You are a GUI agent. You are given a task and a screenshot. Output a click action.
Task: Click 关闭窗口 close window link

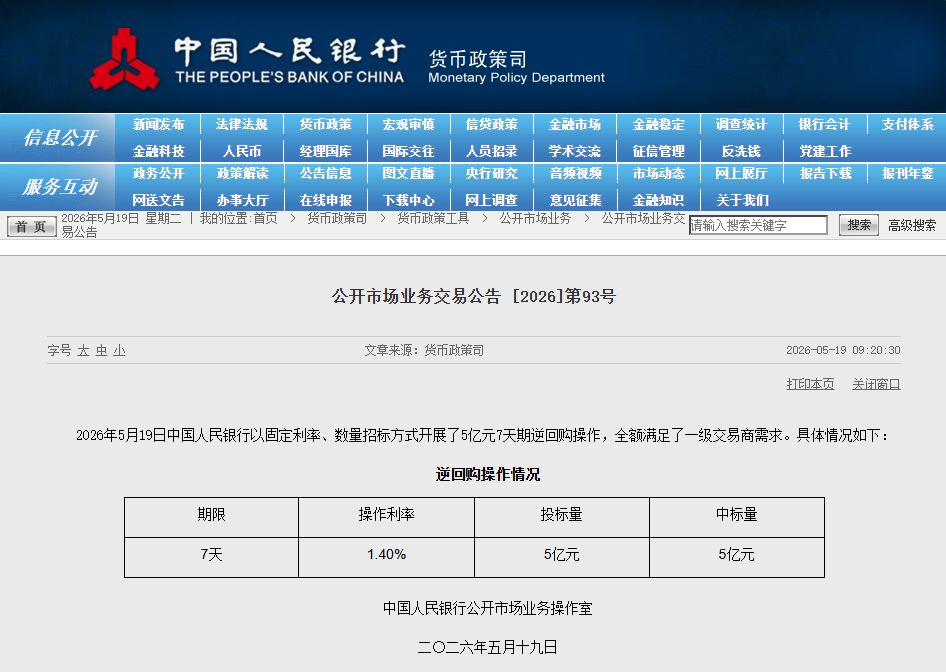(x=876, y=384)
